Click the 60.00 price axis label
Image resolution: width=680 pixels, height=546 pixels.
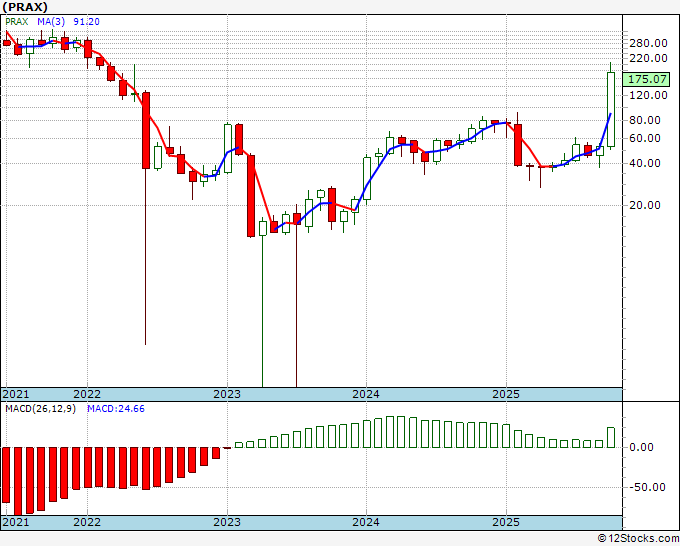coord(645,138)
